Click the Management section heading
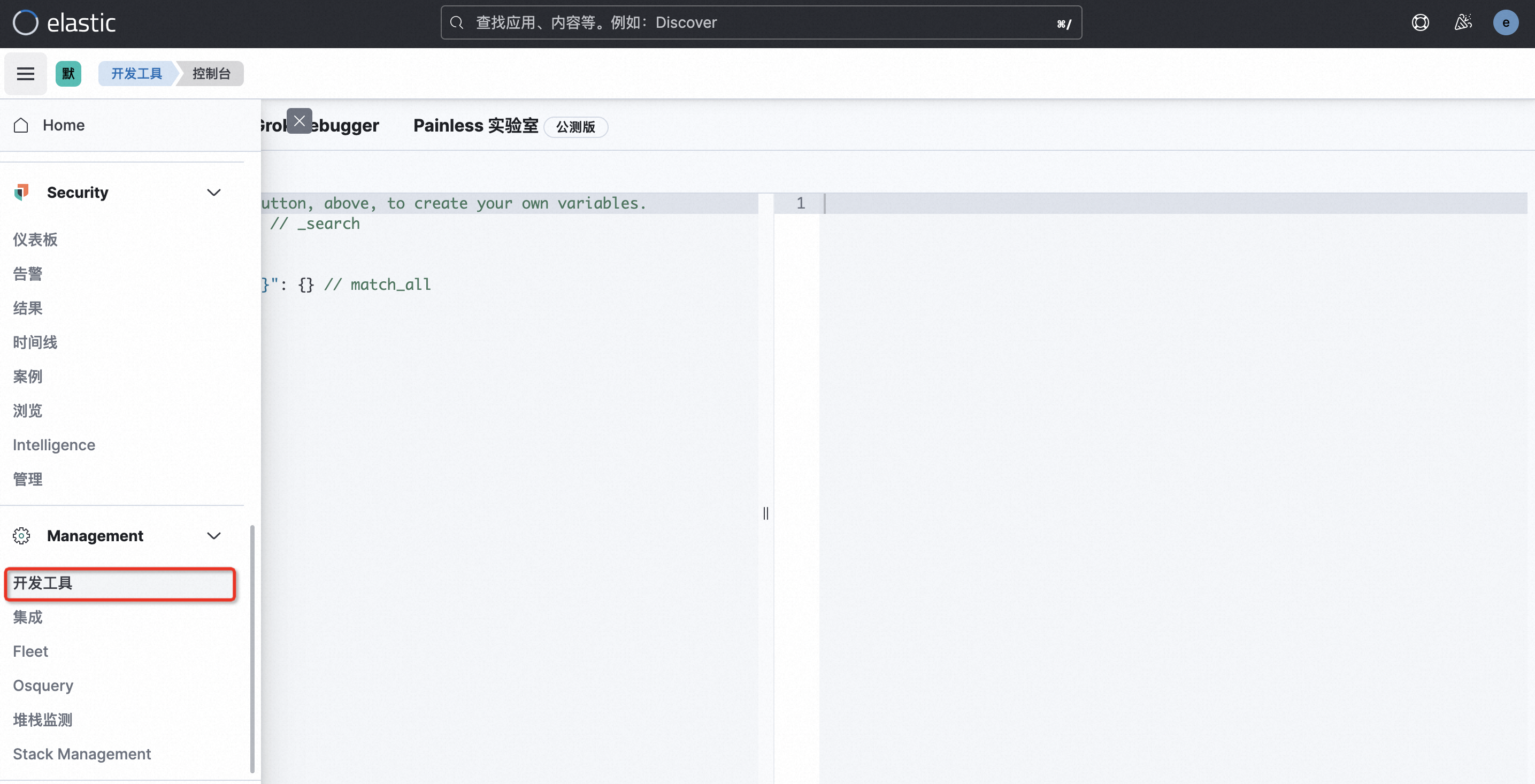Screen dimensions: 1535x784 [x=95, y=535]
